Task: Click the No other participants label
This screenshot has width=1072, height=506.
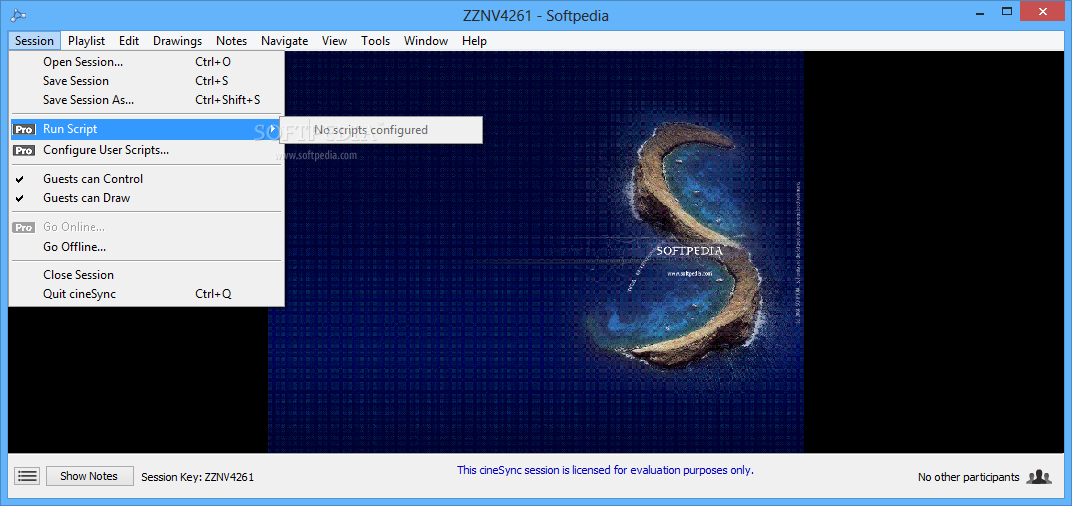Action: 968,477
